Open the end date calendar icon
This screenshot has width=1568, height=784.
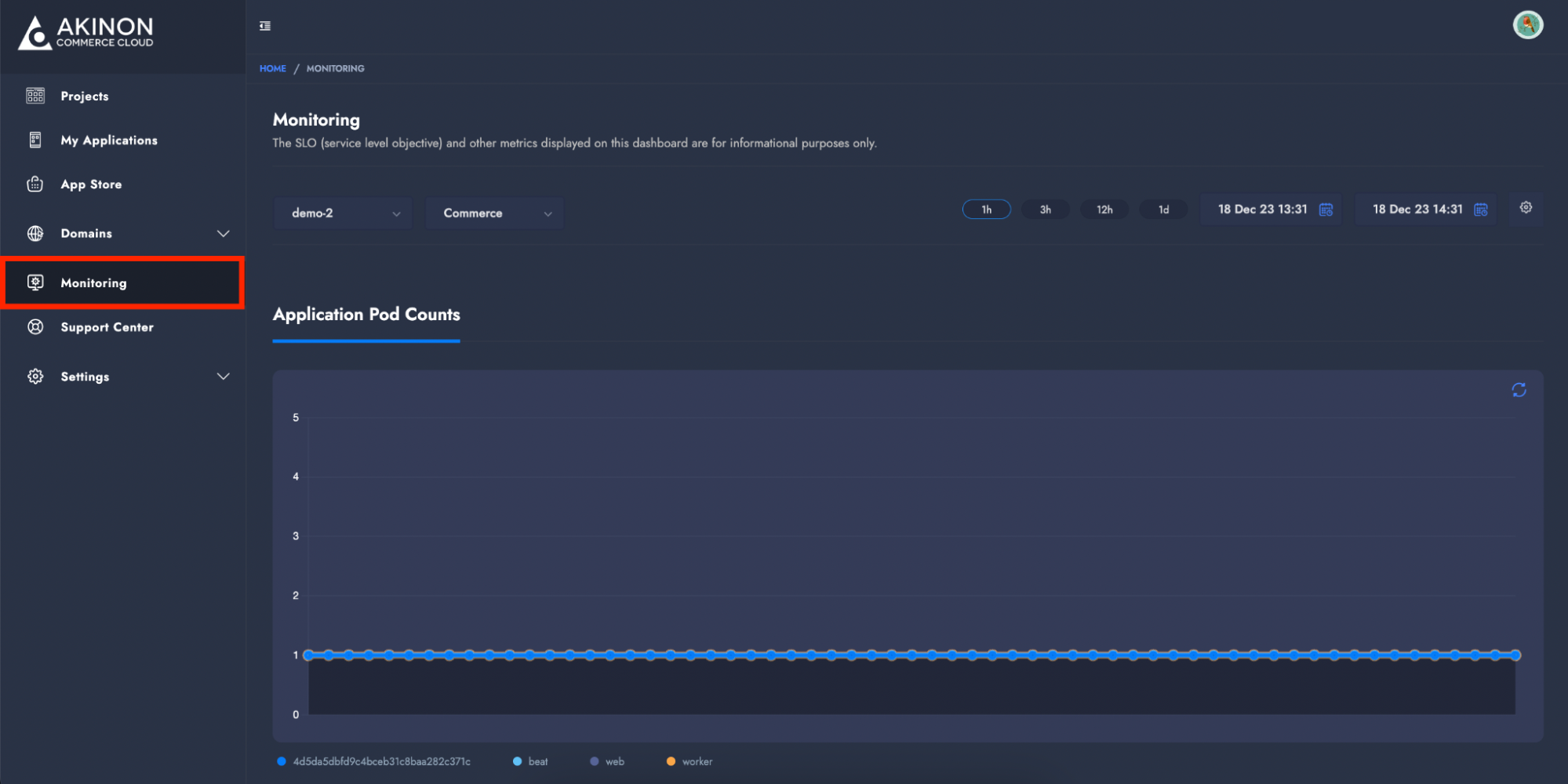(x=1480, y=210)
